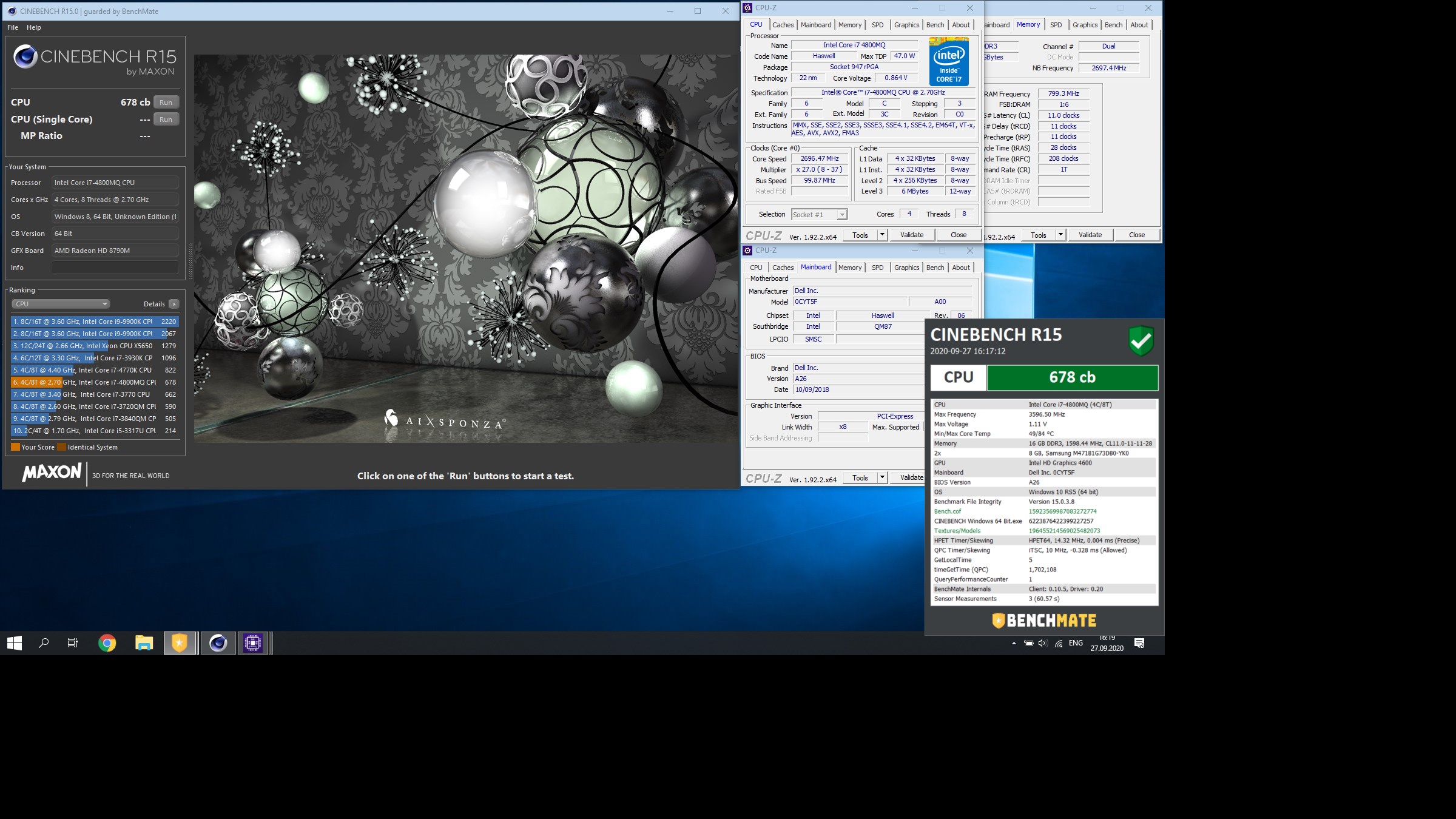Viewport: 1456px width, 819px height.
Task: Click Validate in top CPU-Z window
Action: [x=912, y=235]
